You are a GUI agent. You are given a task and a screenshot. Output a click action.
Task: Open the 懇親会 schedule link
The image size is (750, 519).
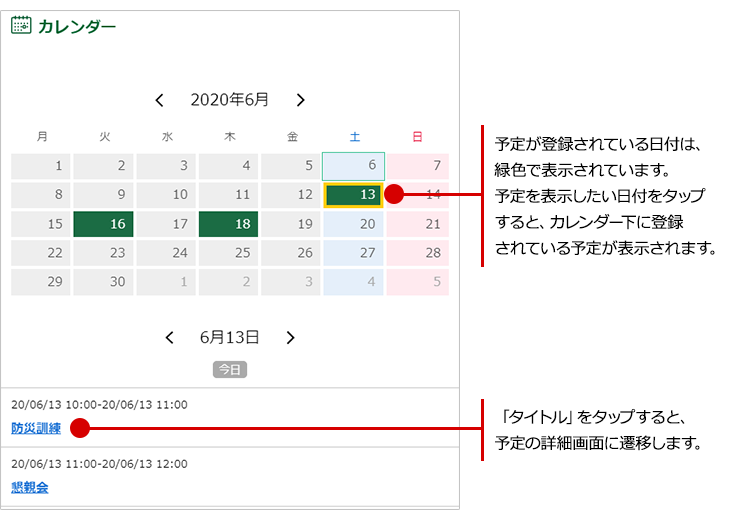coord(30,488)
